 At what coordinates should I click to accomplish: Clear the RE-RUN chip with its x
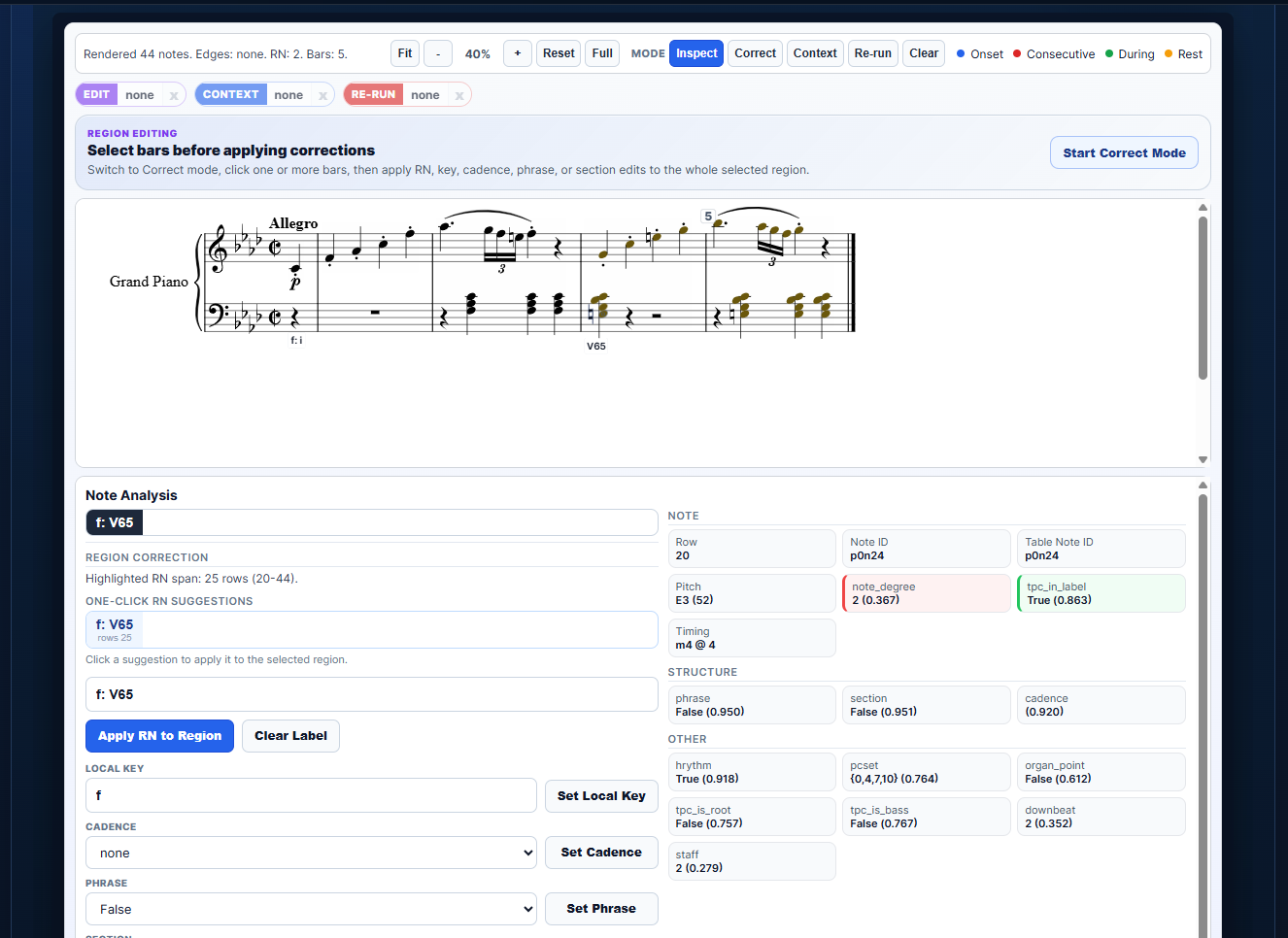point(459,95)
